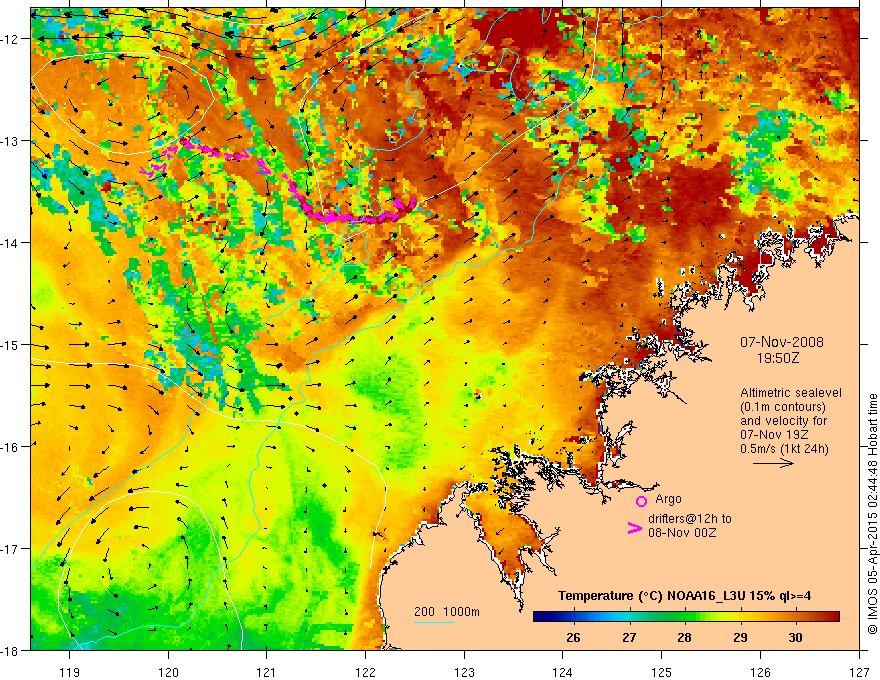
Task: Click the temperature color bar
Action: pos(686,617)
